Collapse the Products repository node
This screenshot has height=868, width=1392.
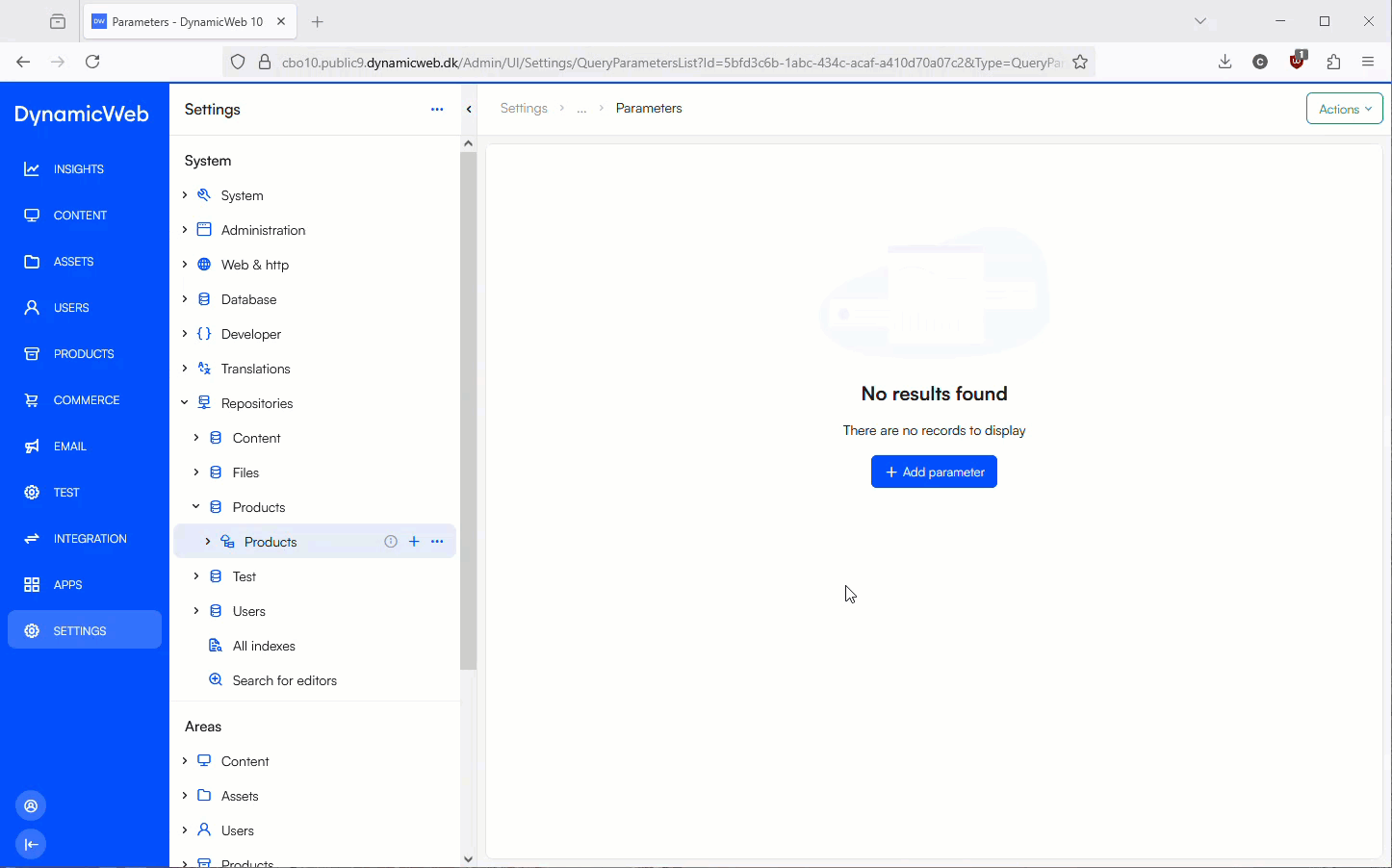pos(195,506)
